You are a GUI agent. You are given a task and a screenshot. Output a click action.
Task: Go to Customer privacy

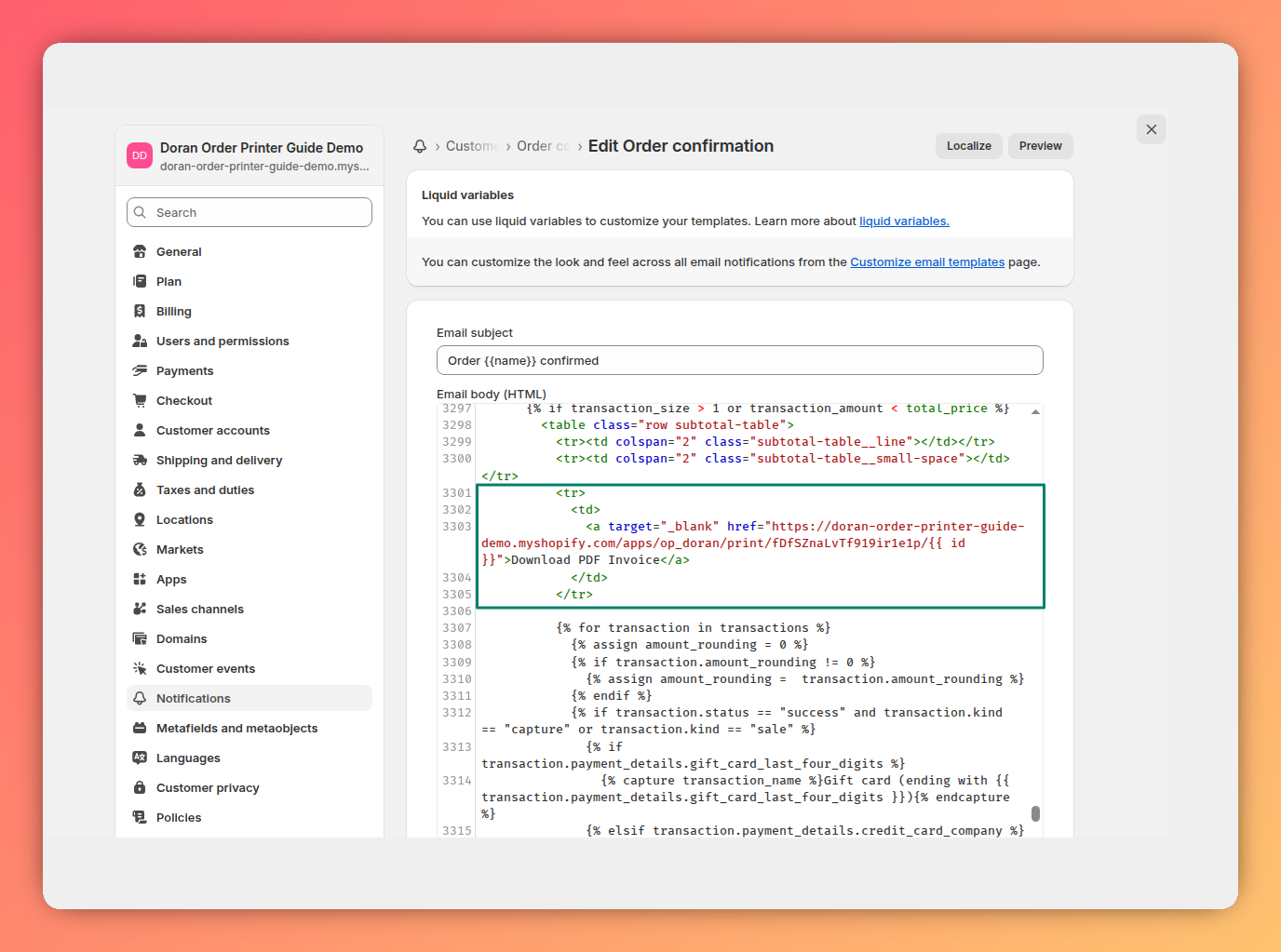[249, 787]
